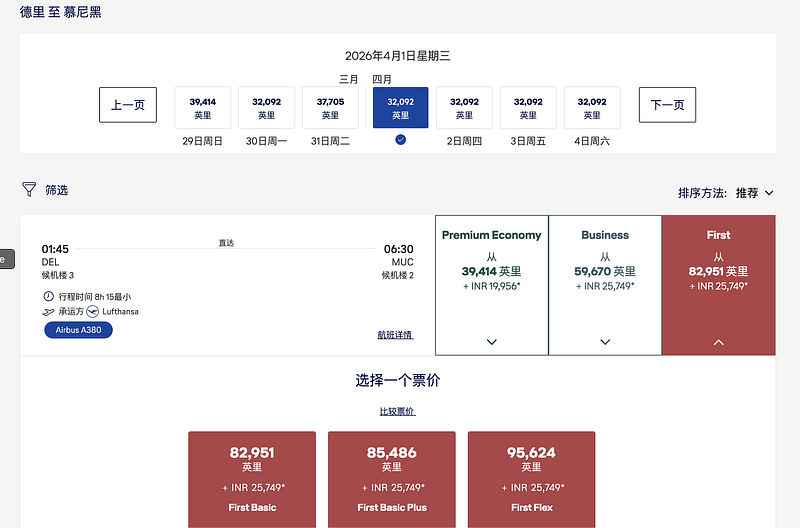This screenshot has width=800, height=528.
Task: Select the March 31 Tuesday 37,705 fare
Action: (330, 108)
